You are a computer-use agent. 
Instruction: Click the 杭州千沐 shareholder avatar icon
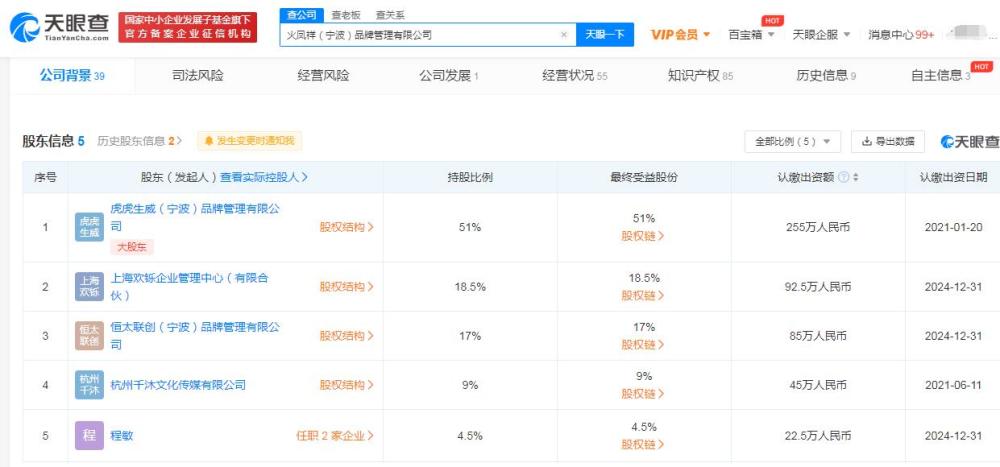pyautogui.click(x=89, y=385)
